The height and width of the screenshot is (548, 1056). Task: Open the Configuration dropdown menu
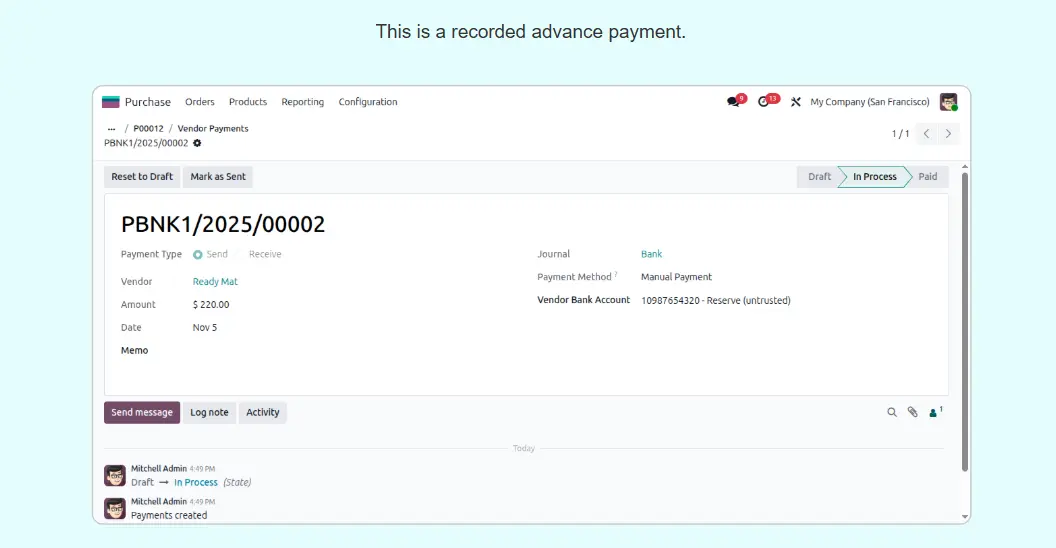[x=367, y=102]
